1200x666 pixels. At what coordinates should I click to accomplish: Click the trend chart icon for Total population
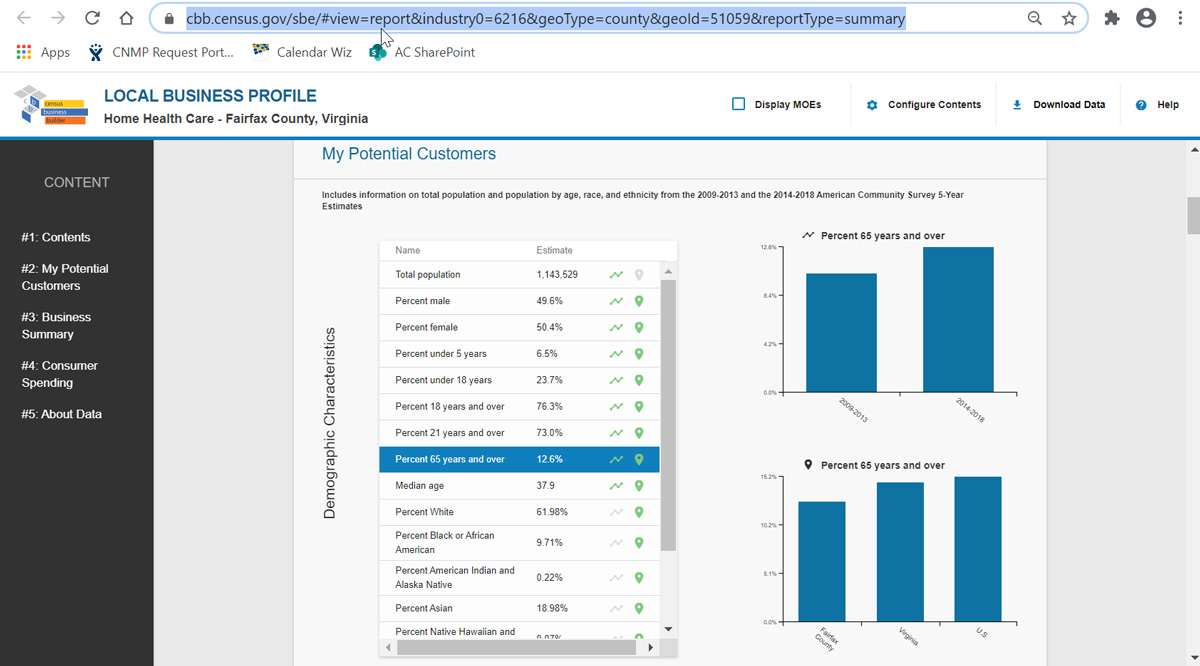point(617,274)
